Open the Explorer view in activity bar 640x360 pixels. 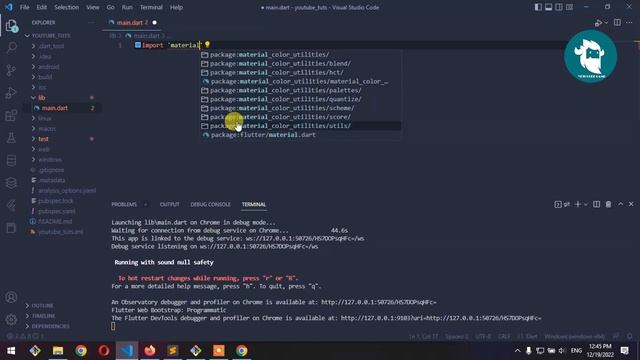pos(11,26)
